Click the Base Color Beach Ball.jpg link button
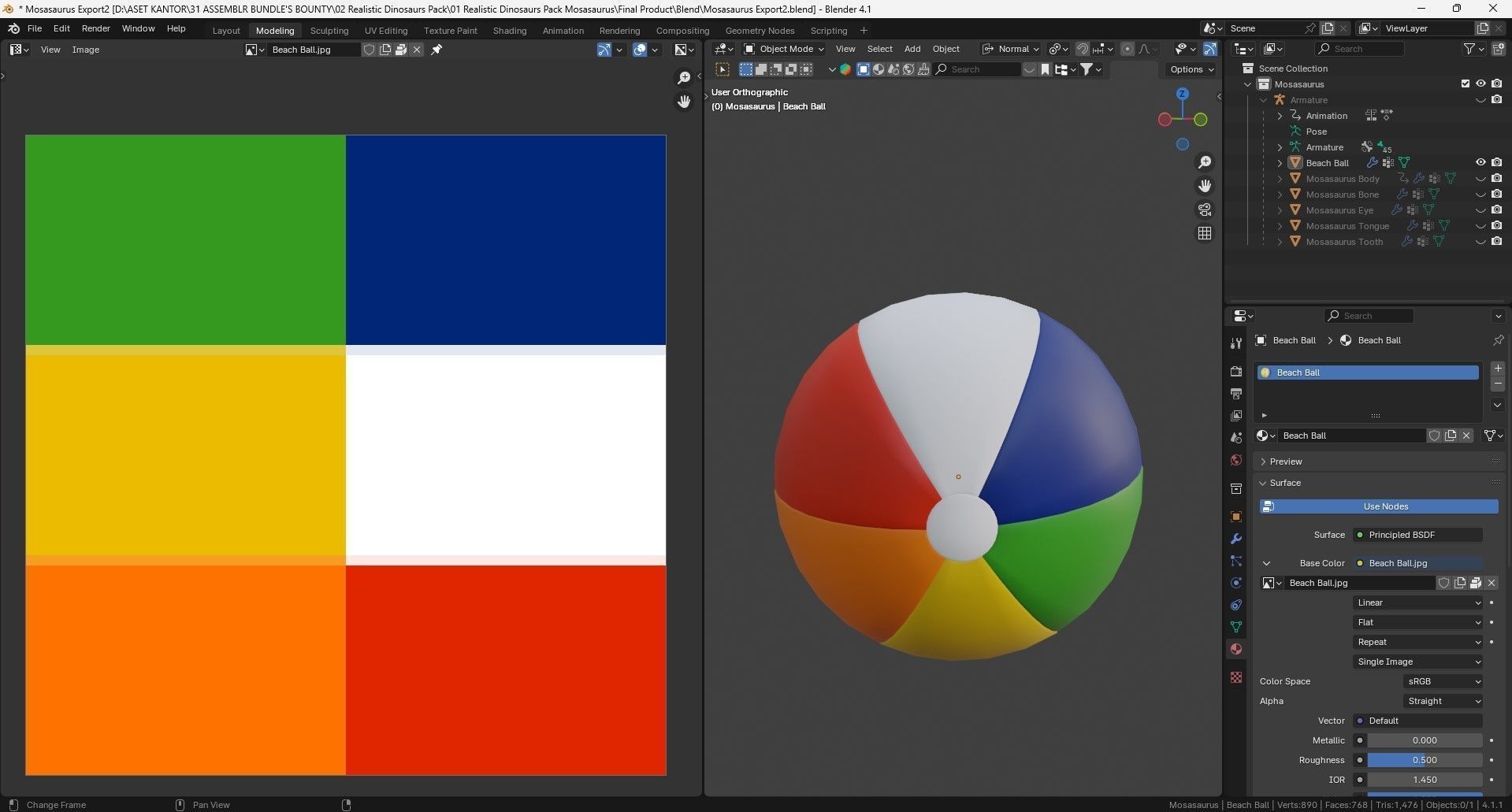The image size is (1512, 812). tap(1417, 563)
